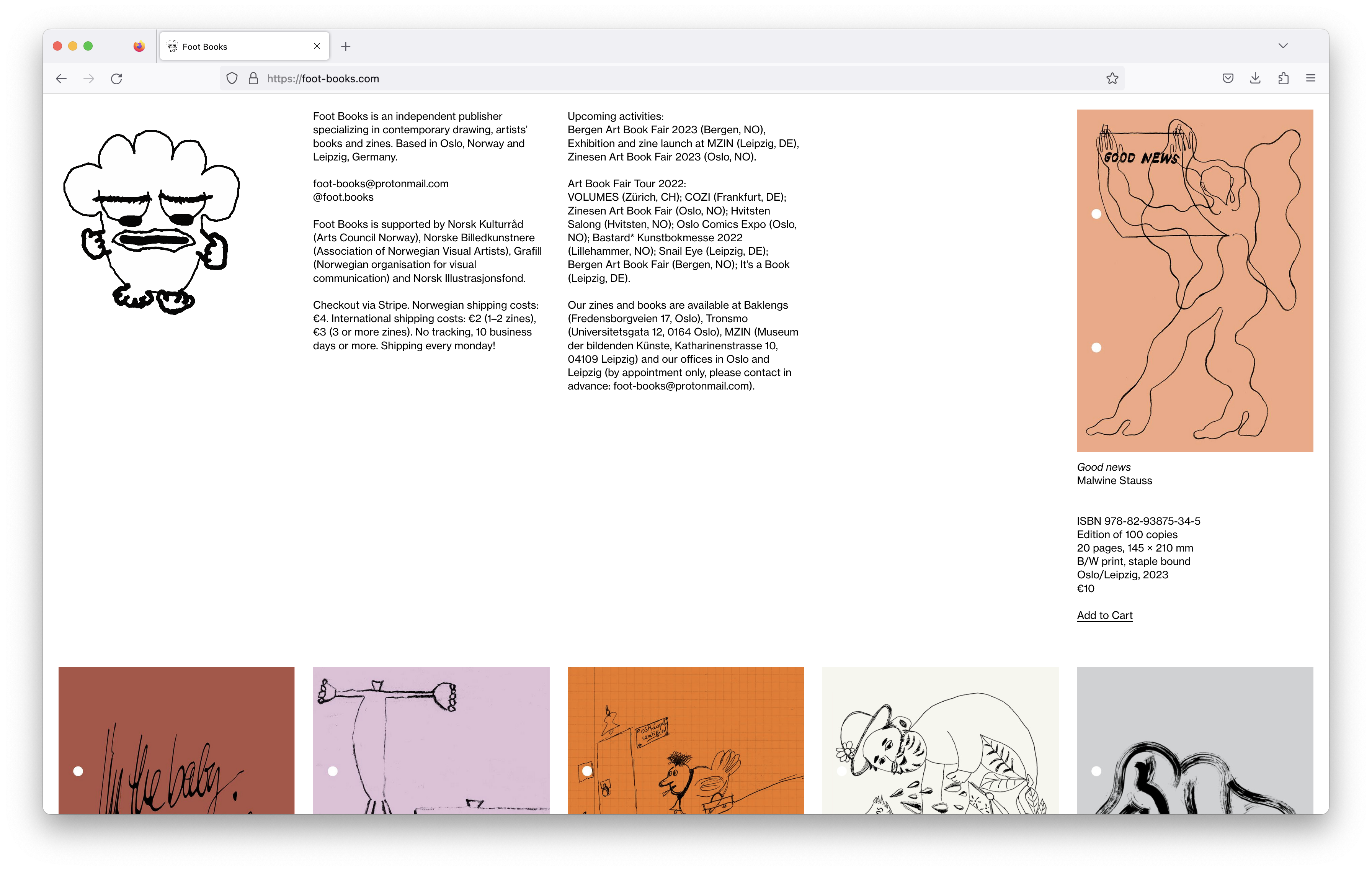Viewport: 1372px width, 871px height.
Task: Click white dot on the pink zine cover
Action: [x=333, y=771]
